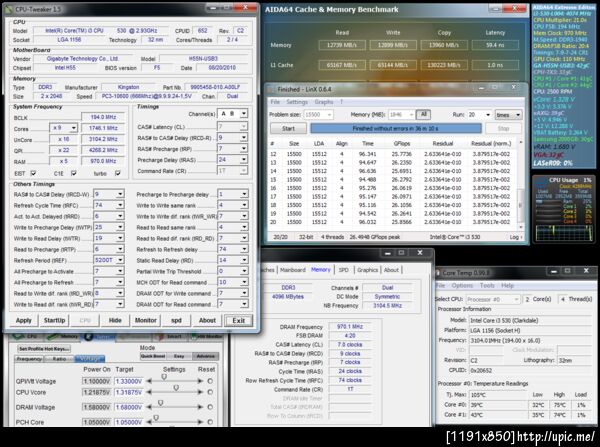600x447 pixels.
Task: Open the LinX 'times' dropdown
Action: click(x=508, y=115)
